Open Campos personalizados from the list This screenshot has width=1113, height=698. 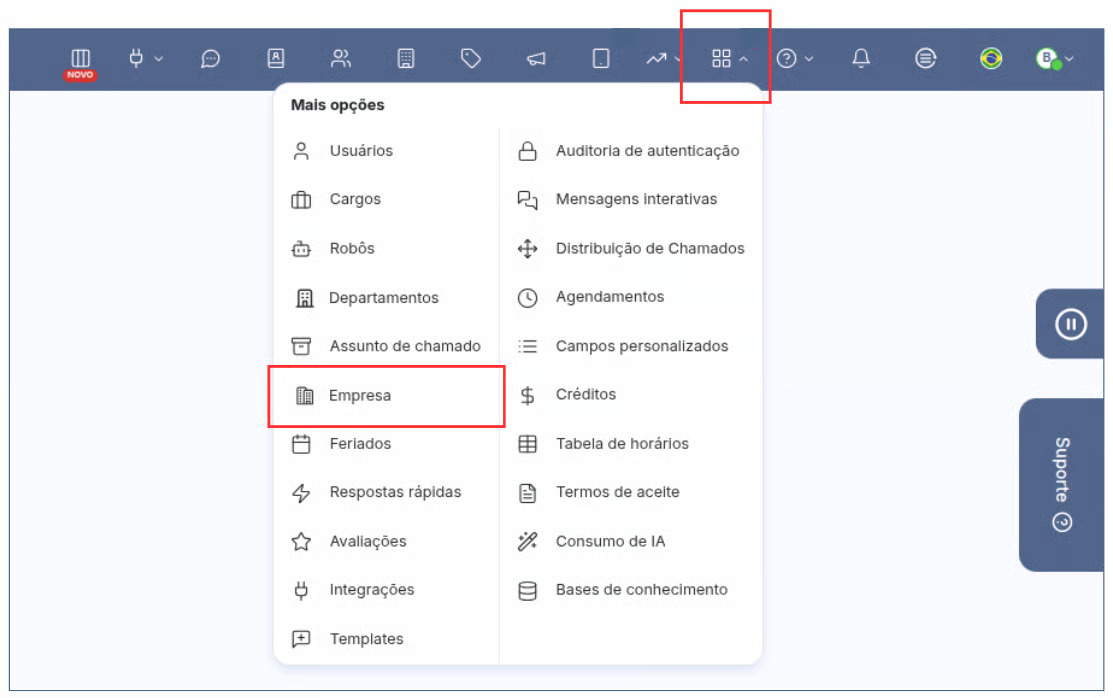coord(641,346)
